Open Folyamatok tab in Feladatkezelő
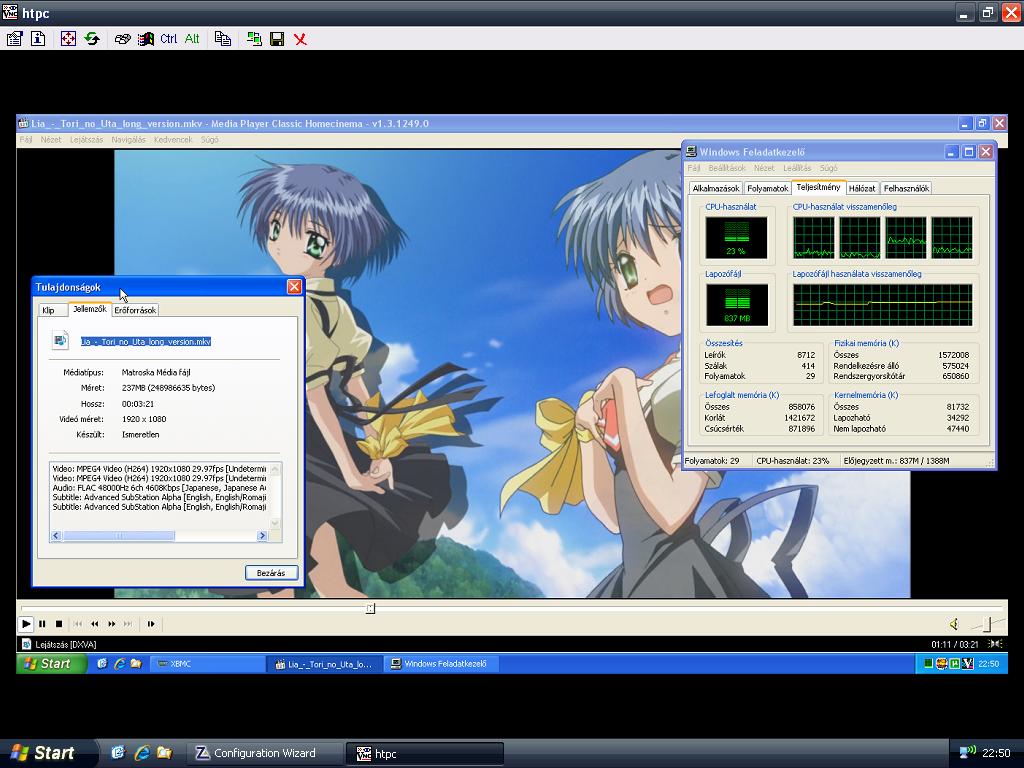 click(767, 188)
